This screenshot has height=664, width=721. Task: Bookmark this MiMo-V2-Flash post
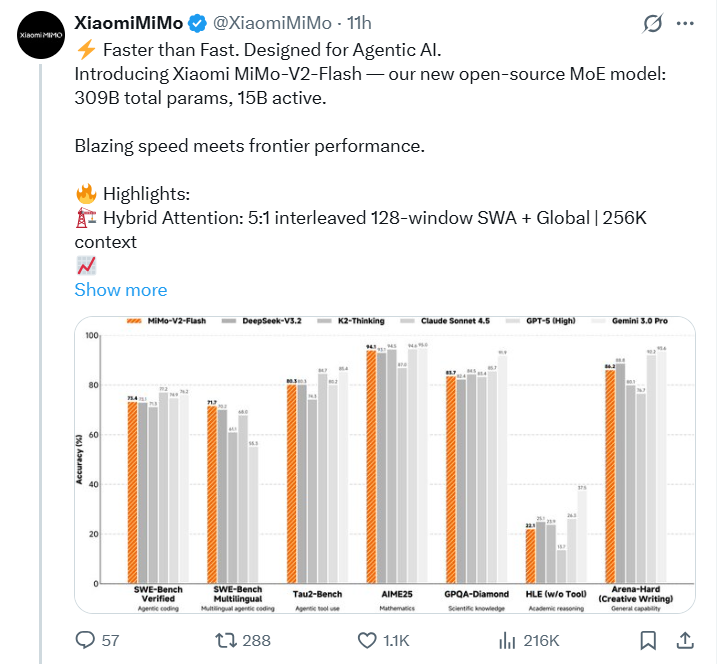(648, 639)
